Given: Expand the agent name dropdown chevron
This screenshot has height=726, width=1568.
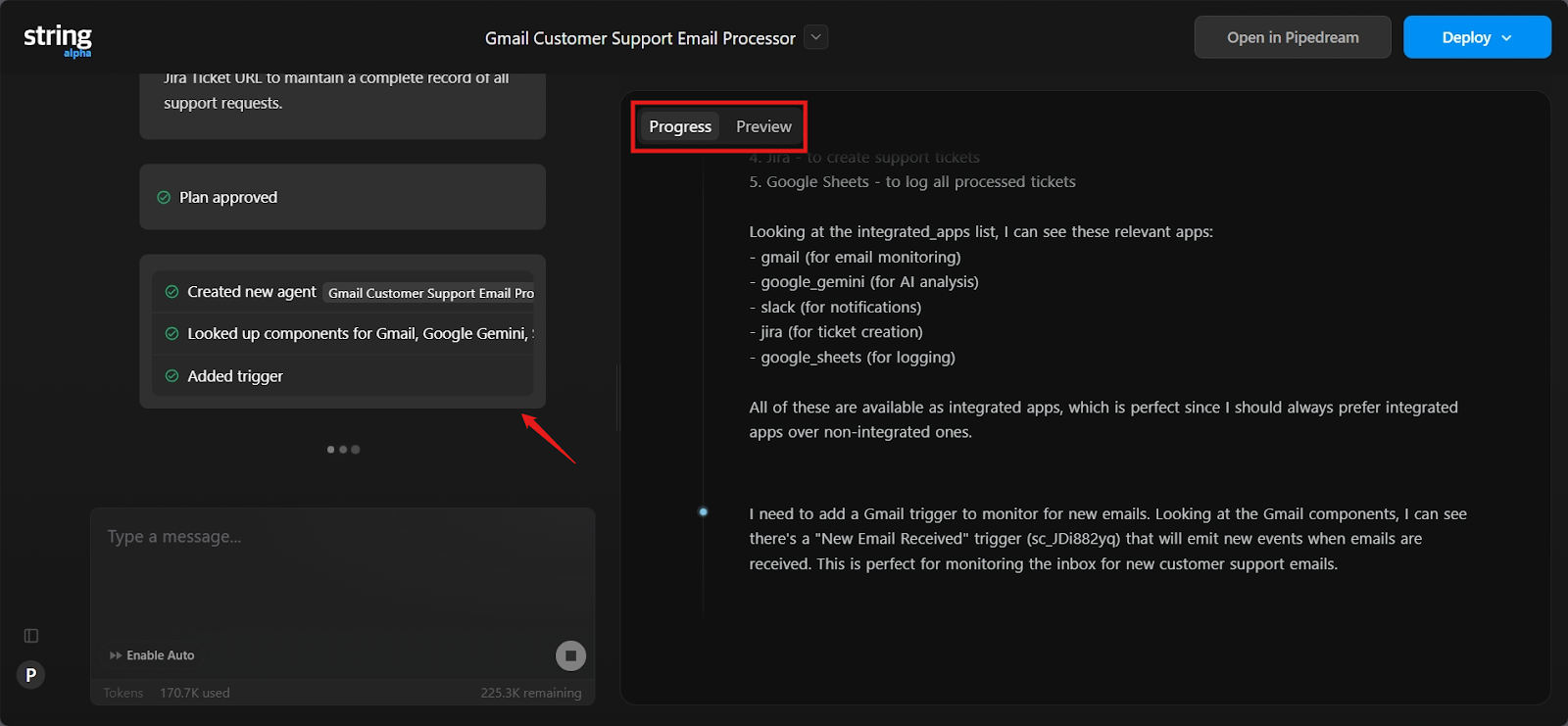Looking at the screenshot, I should [x=816, y=37].
